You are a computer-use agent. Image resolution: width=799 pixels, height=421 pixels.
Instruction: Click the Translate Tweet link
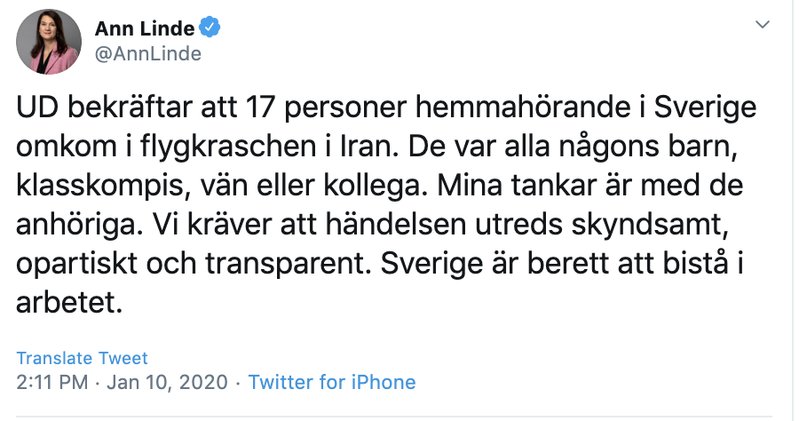tap(82, 358)
